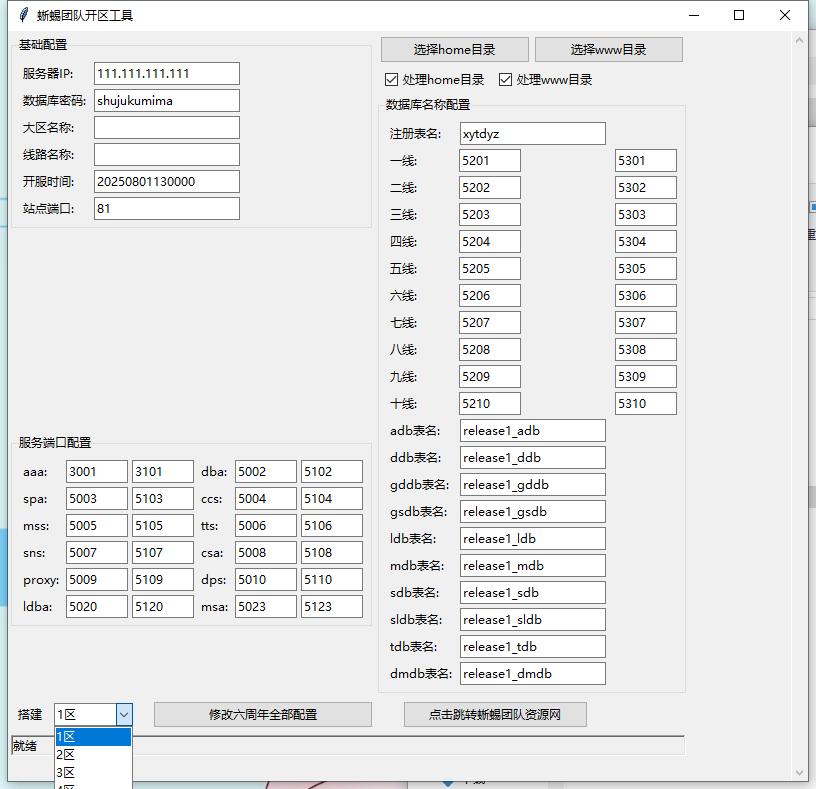Collapse the 搭建 zone dropdown arrow
Viewport: 816px width, 789px height.
124,714
